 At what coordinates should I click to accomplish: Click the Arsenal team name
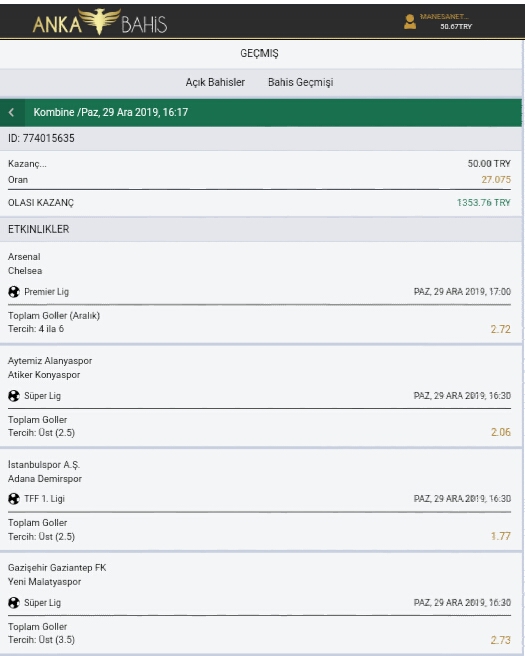pos(24,256)
